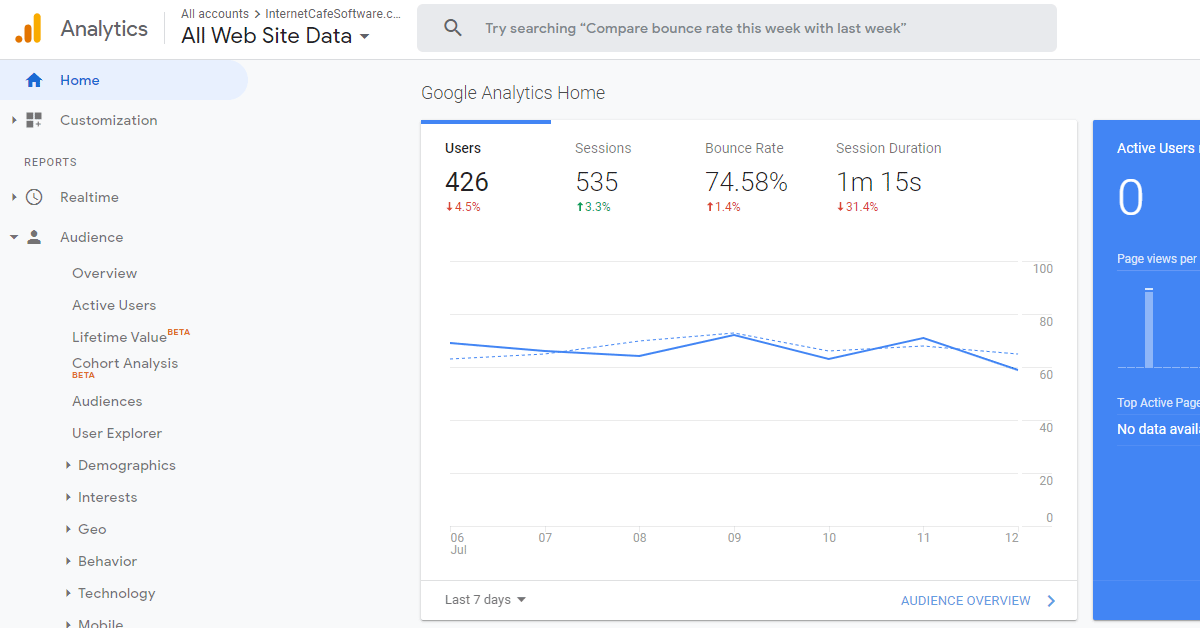Open User Explorer report
Viewport: 1200px width, 628px height.
click(x=117, y=433)
